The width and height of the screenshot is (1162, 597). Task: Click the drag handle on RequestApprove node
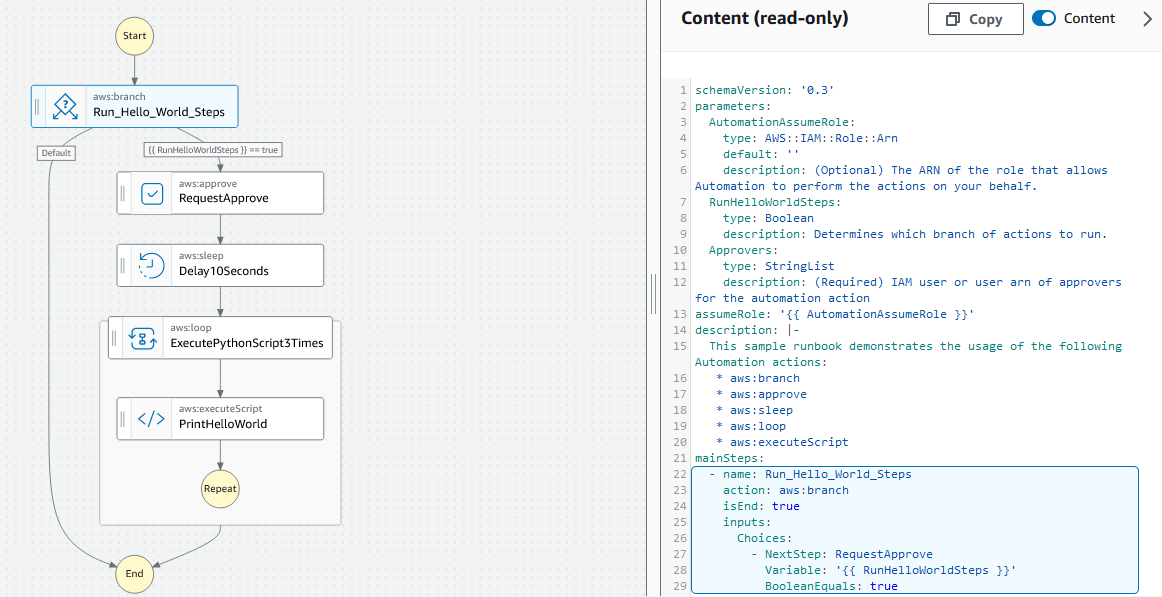click(x=125, y=193)
